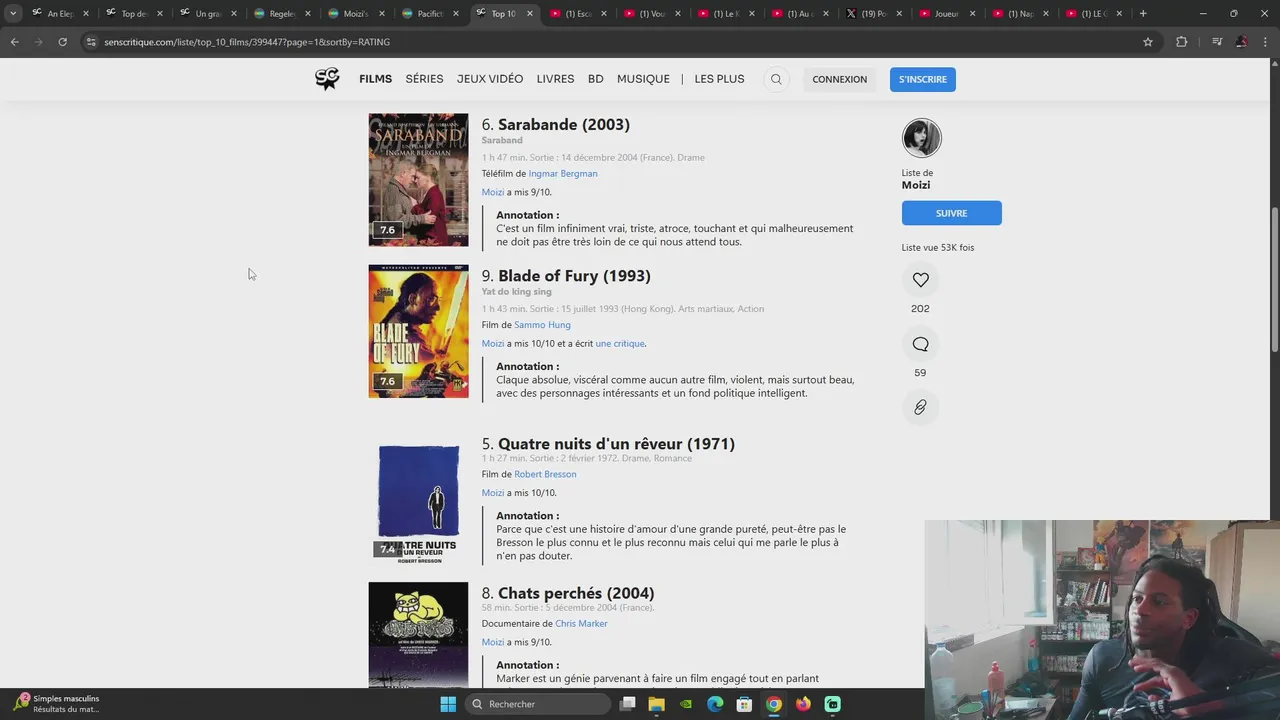Viewport: 1280px width, 720px height.
Task: Open FILMS in the navigation menu
Action: pyautogui.click(x=376, y=79)
